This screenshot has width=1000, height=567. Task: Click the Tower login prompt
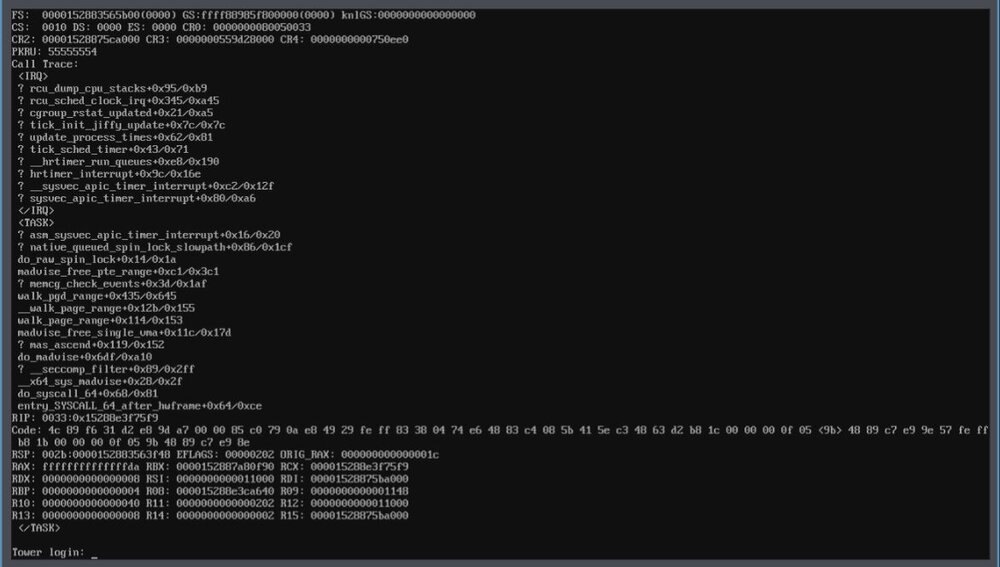pyautogui.click(x=48, y=552)
